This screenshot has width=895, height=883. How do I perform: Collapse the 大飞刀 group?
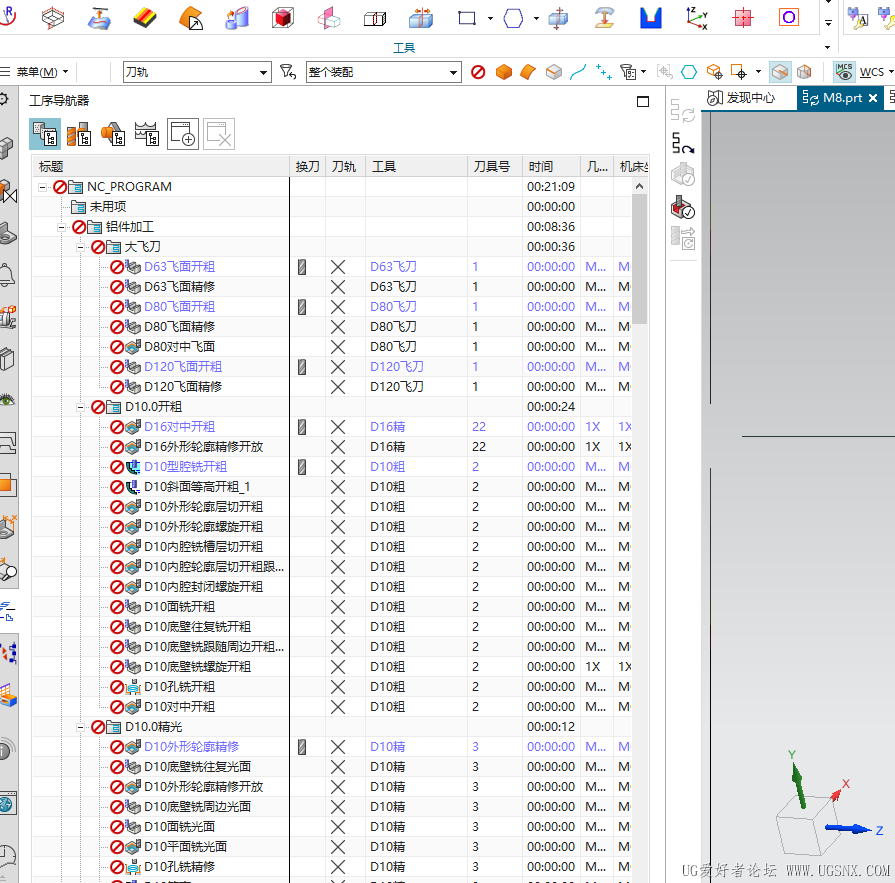pyautogui.click(x=80, y=247)
